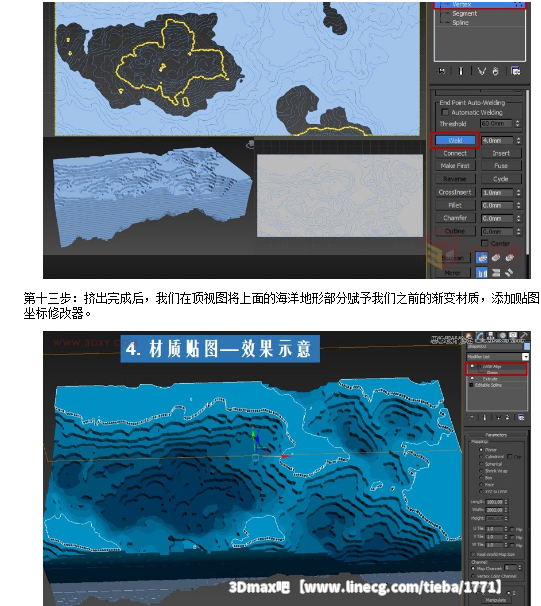Select the Segment sub-object level
The width and height of the screenshot is (541, 606).
pyautogui.click(x=464, y=14)
